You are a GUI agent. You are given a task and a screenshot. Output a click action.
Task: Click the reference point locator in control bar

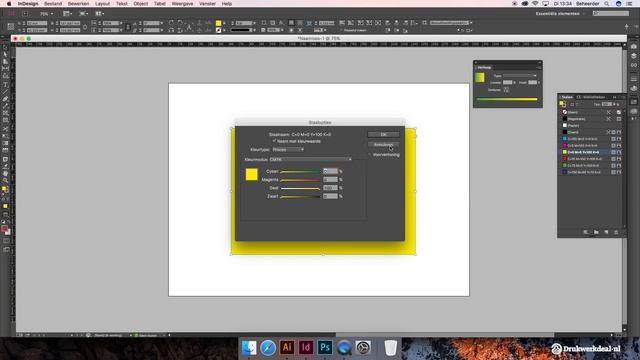pyautogui.click(x=11, y=27)
